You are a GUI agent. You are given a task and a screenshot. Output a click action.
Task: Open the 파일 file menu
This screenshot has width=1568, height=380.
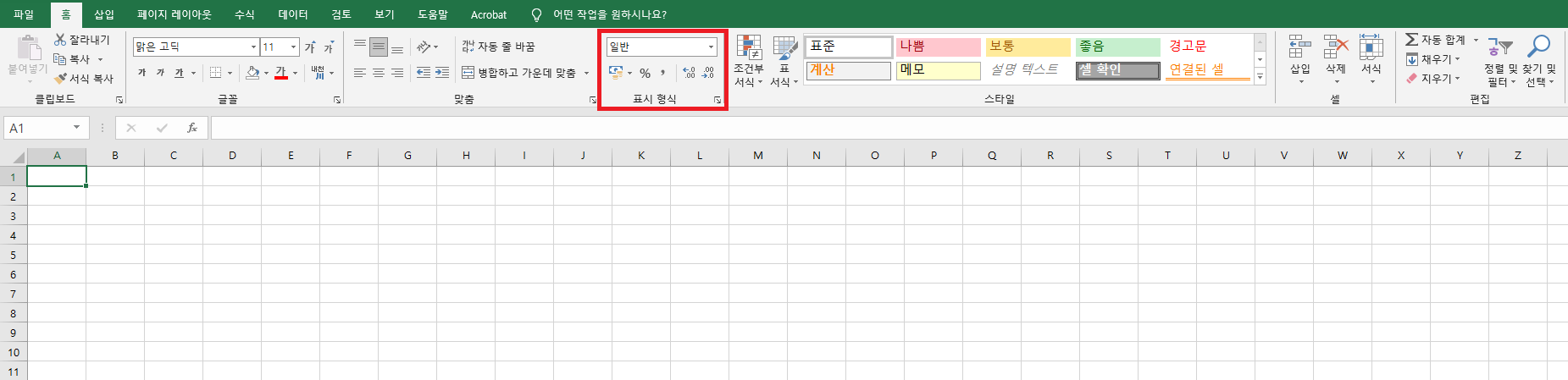[24, 14]
